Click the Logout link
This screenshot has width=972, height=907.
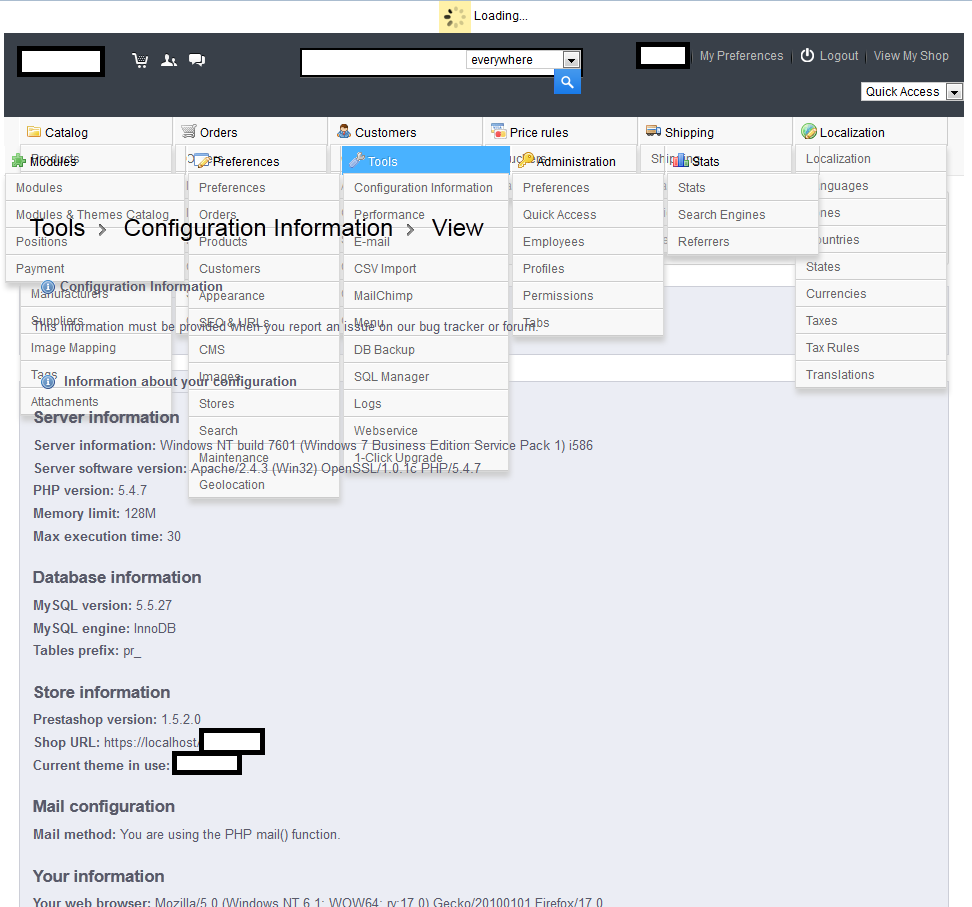(x=839, y=56)
